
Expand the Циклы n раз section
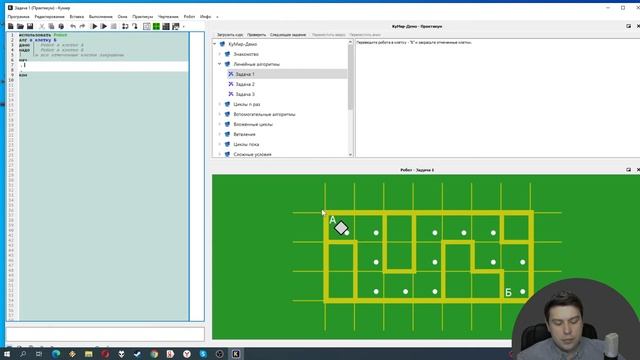click(x=220, y=104)
